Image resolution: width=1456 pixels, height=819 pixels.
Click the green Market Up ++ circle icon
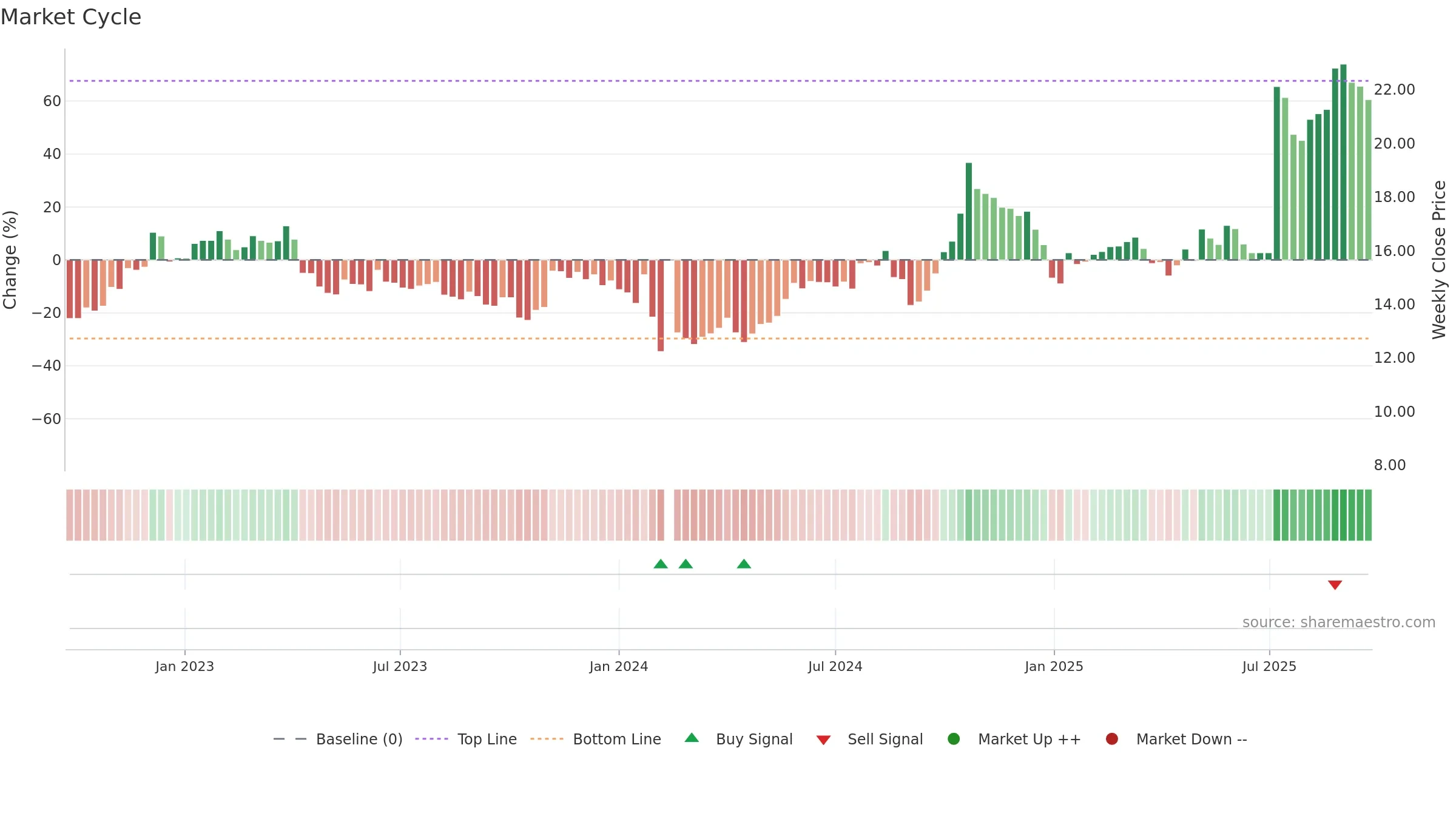click(954, 739)
